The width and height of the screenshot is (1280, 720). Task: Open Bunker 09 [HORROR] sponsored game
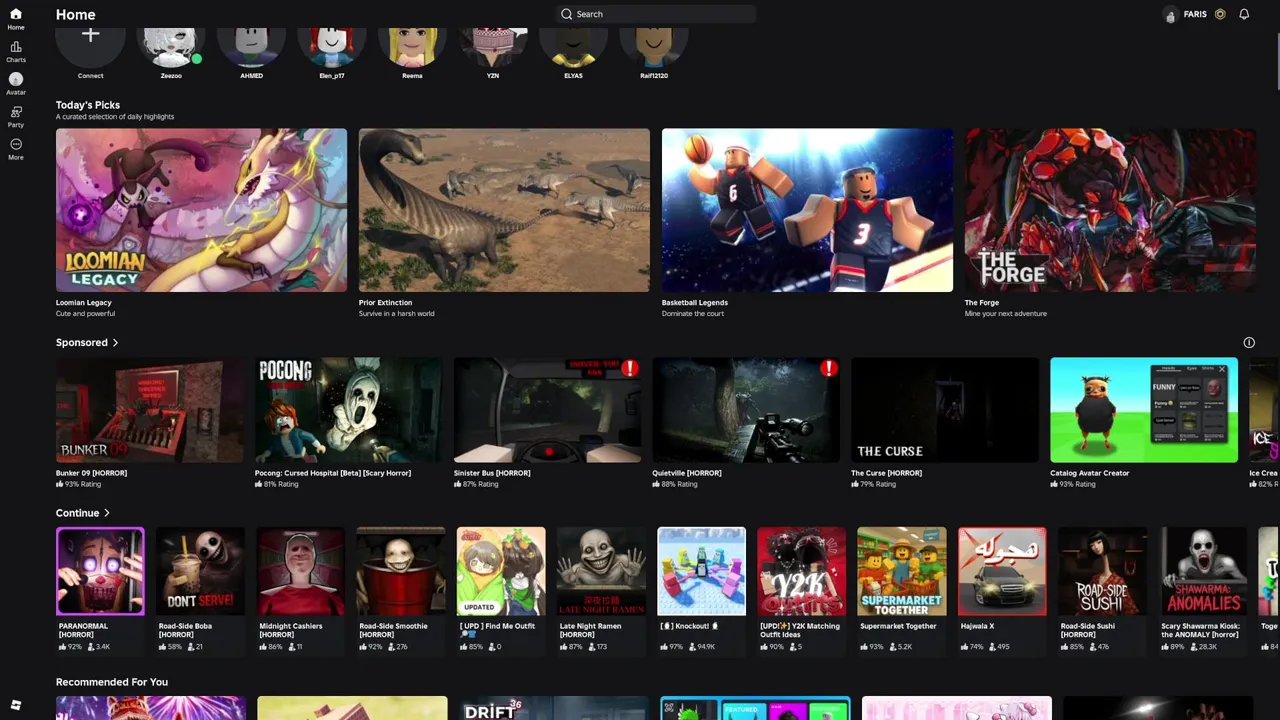[x=150, y=410]
